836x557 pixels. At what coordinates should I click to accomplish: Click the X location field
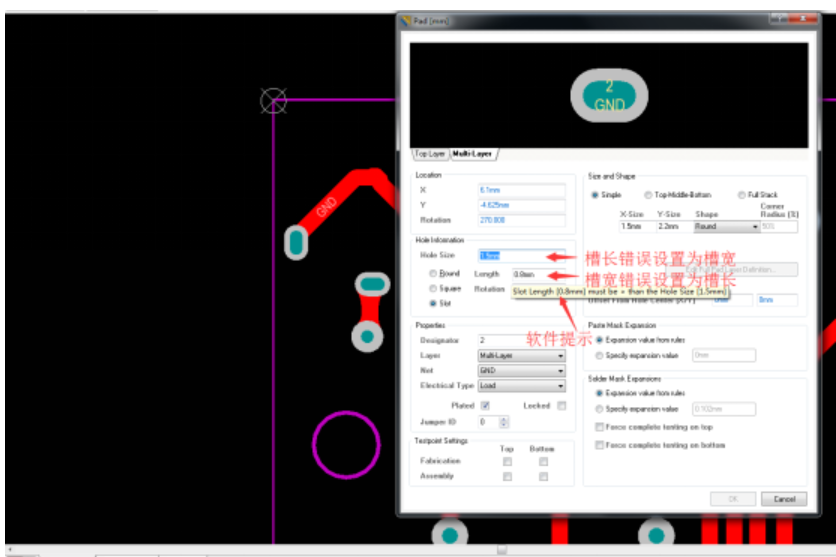click(x=521, y=190)
